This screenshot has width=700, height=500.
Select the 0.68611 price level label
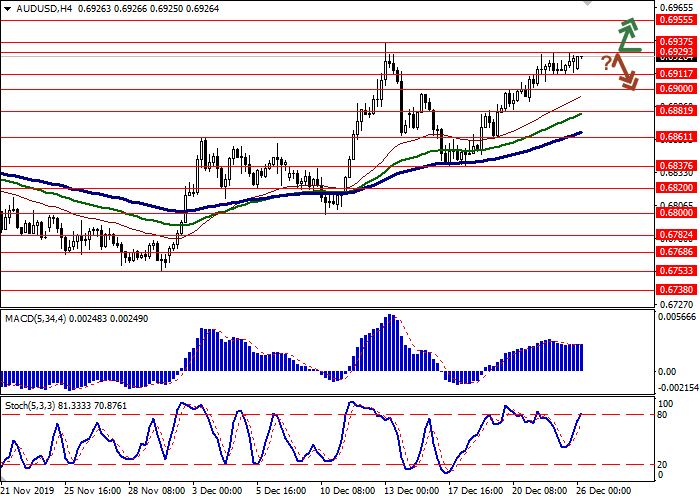click(677, 137)
